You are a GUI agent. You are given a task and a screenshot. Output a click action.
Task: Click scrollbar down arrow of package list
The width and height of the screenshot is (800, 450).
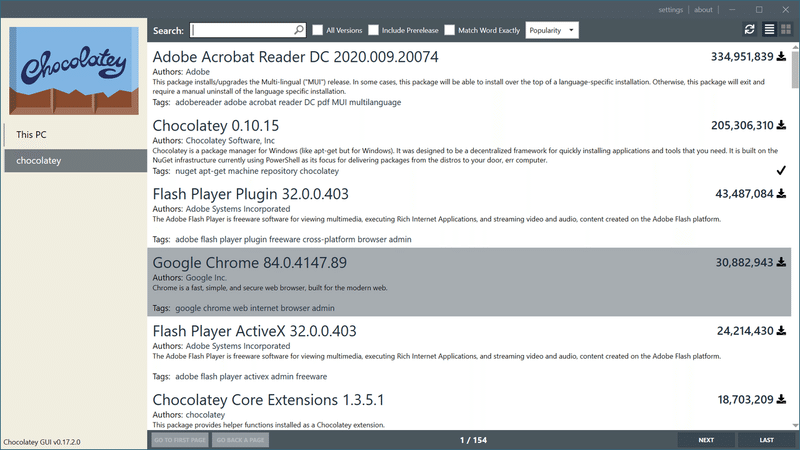[x=795, y=426]
